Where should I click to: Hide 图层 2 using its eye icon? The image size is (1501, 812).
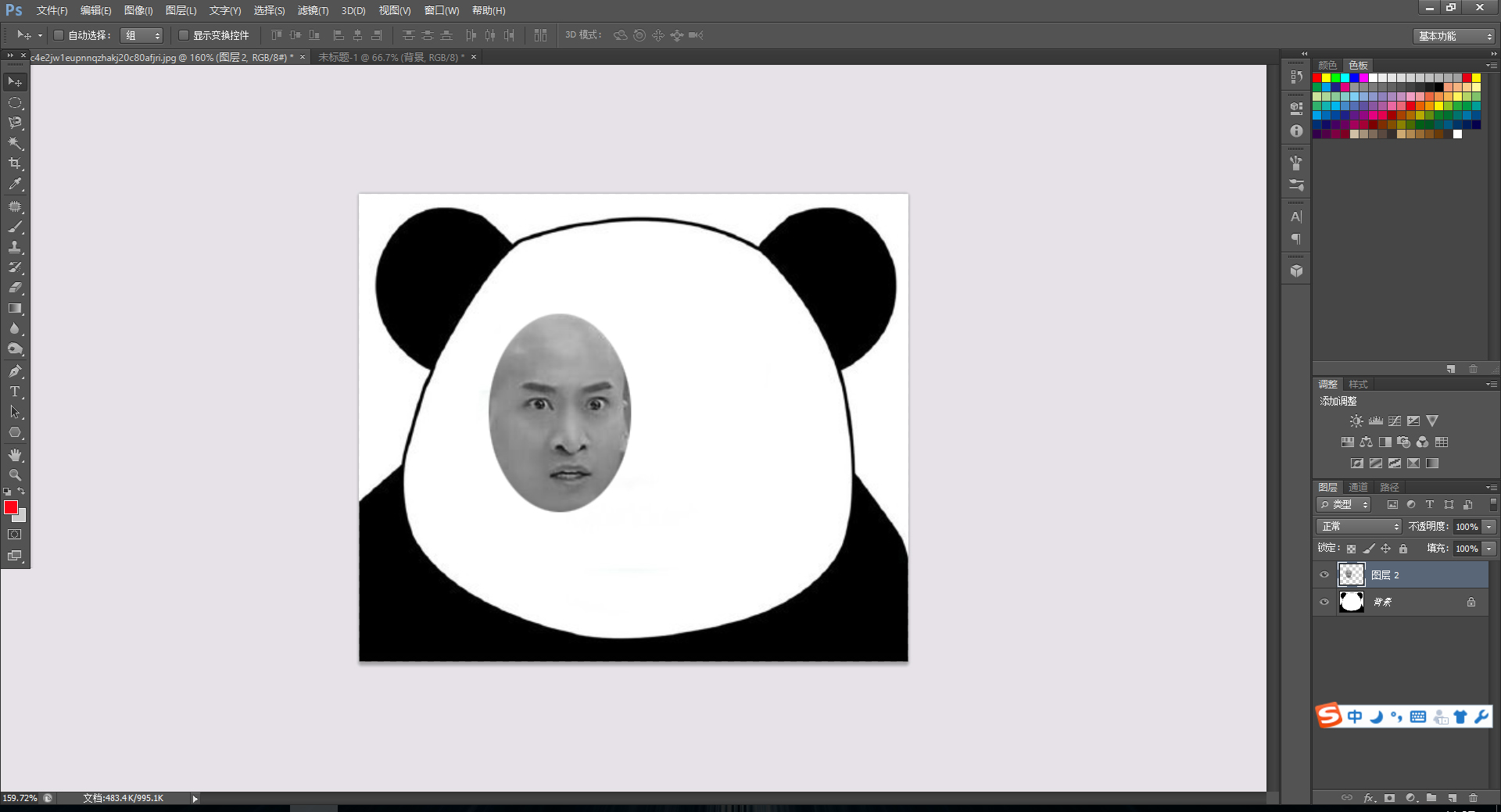[1324, 575]
